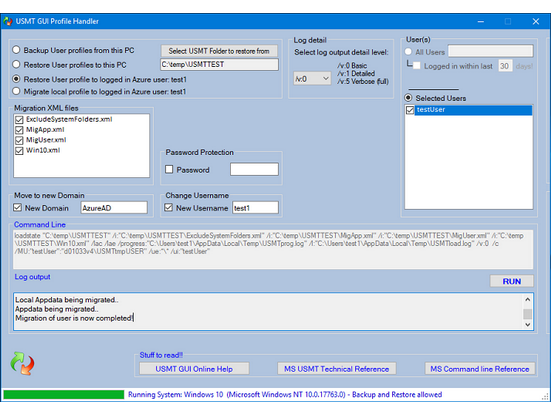Click the Log output label

32,277
